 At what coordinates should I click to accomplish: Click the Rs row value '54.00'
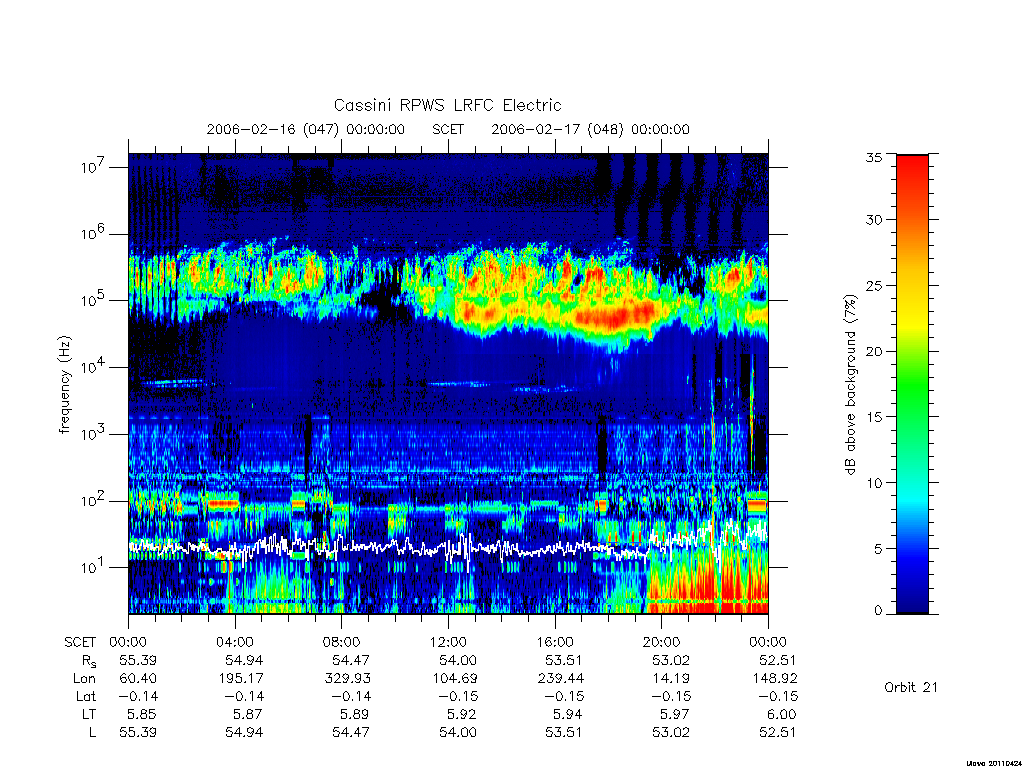pyautogui.click(x=458, y=661)
